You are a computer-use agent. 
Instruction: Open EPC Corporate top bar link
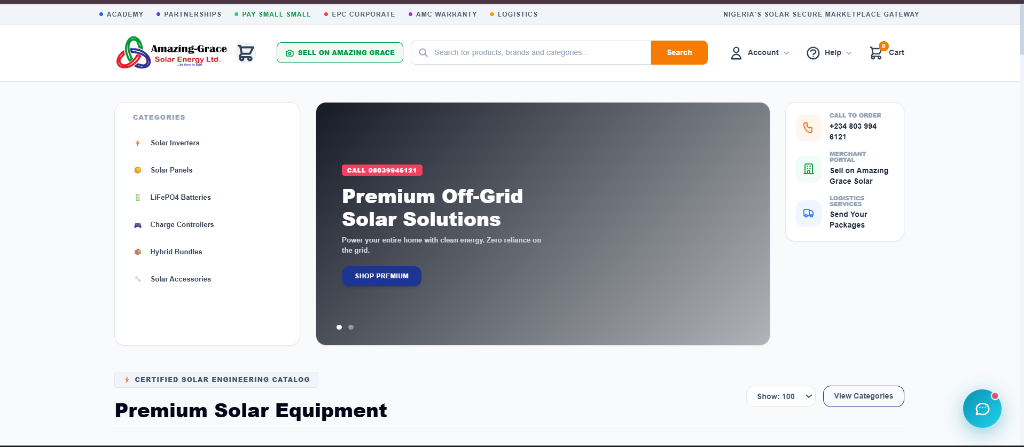pyautogui.click(x=359, y=14)
